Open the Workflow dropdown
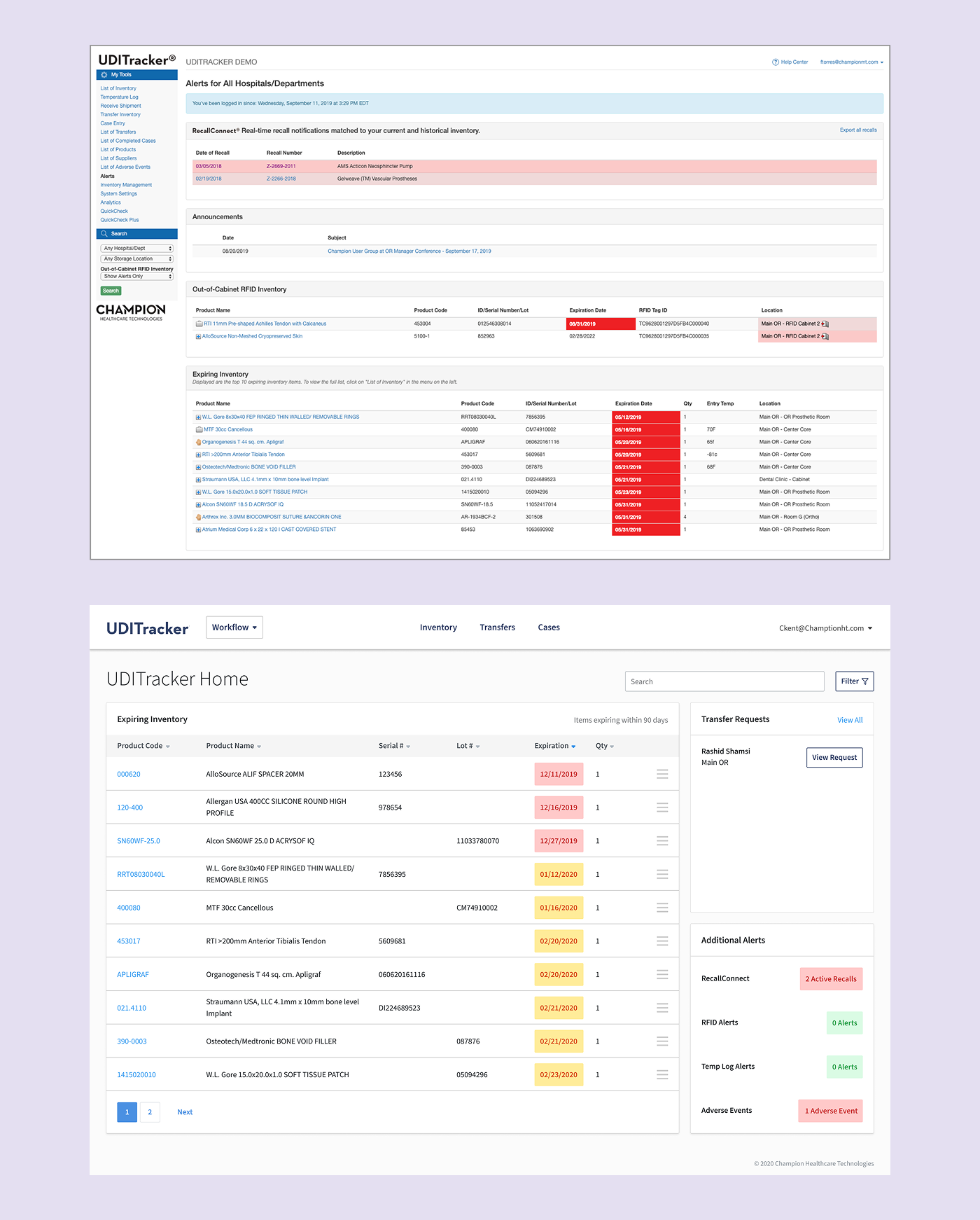Screen dimensions: 980x1220 coord(234,628)
